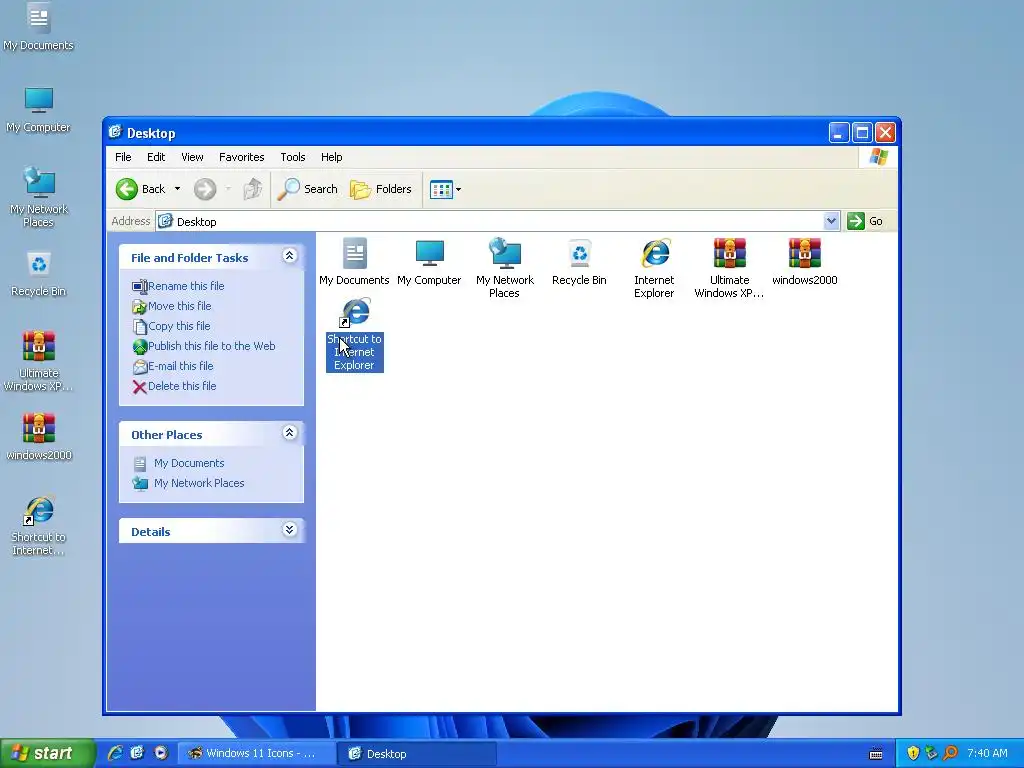This screenshot has width=1024, height=768.
Task: Open the Back history dropdown arrow
Action: point(177,189)
